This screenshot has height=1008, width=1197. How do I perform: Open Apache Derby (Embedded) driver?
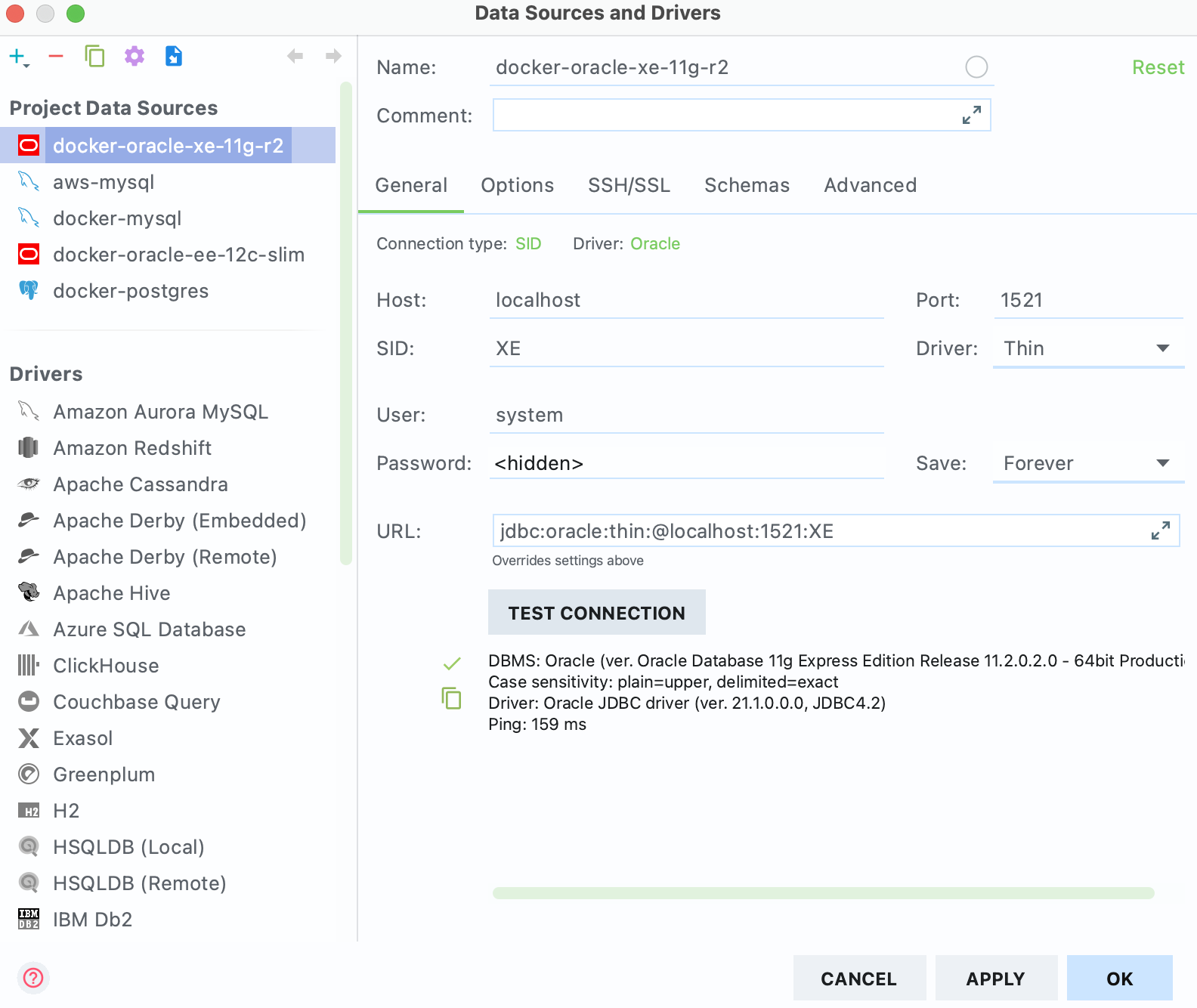[168, 520]
